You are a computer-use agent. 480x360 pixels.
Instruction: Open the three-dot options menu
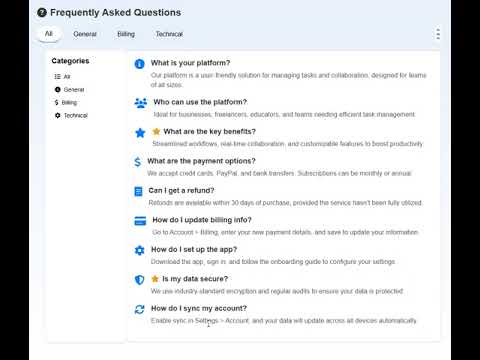[438, 34]
